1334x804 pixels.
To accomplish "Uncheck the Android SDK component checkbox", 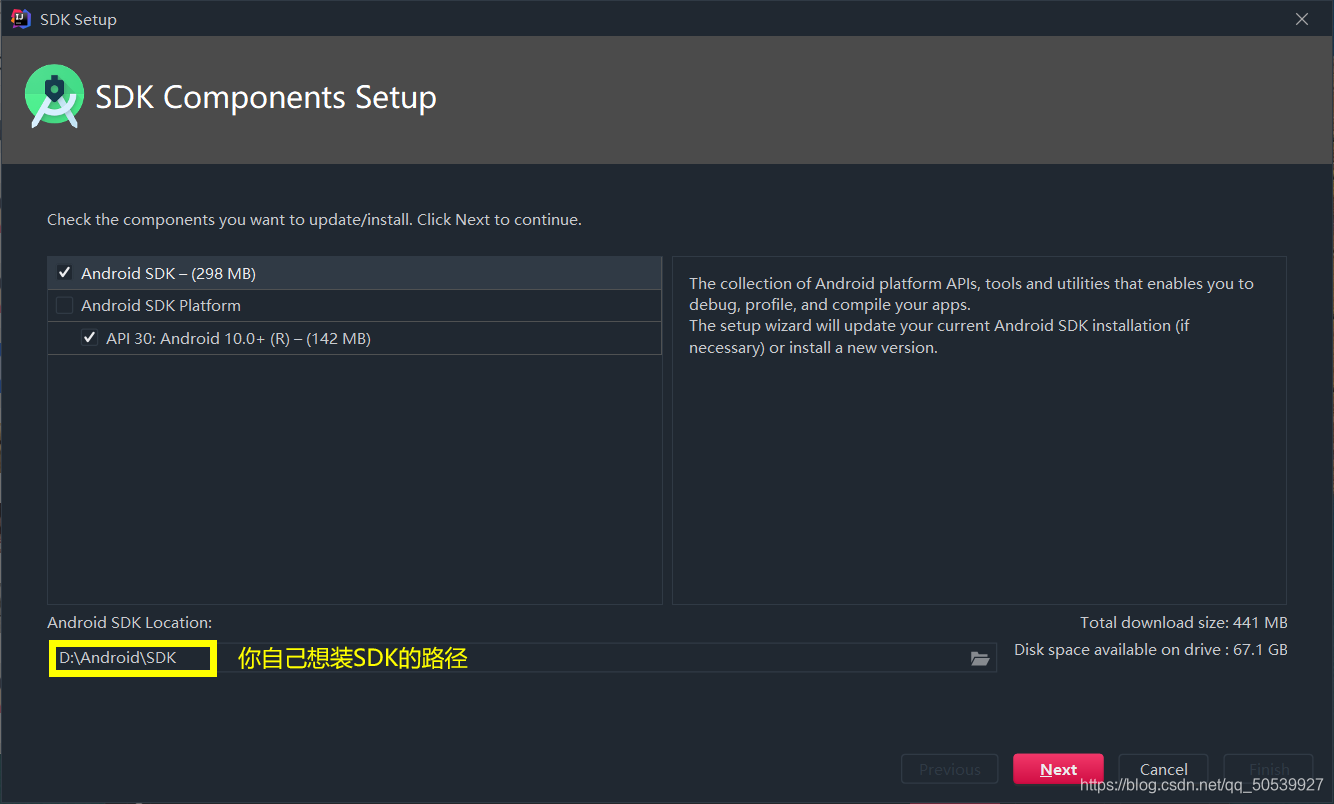I will tap(63, 272).
